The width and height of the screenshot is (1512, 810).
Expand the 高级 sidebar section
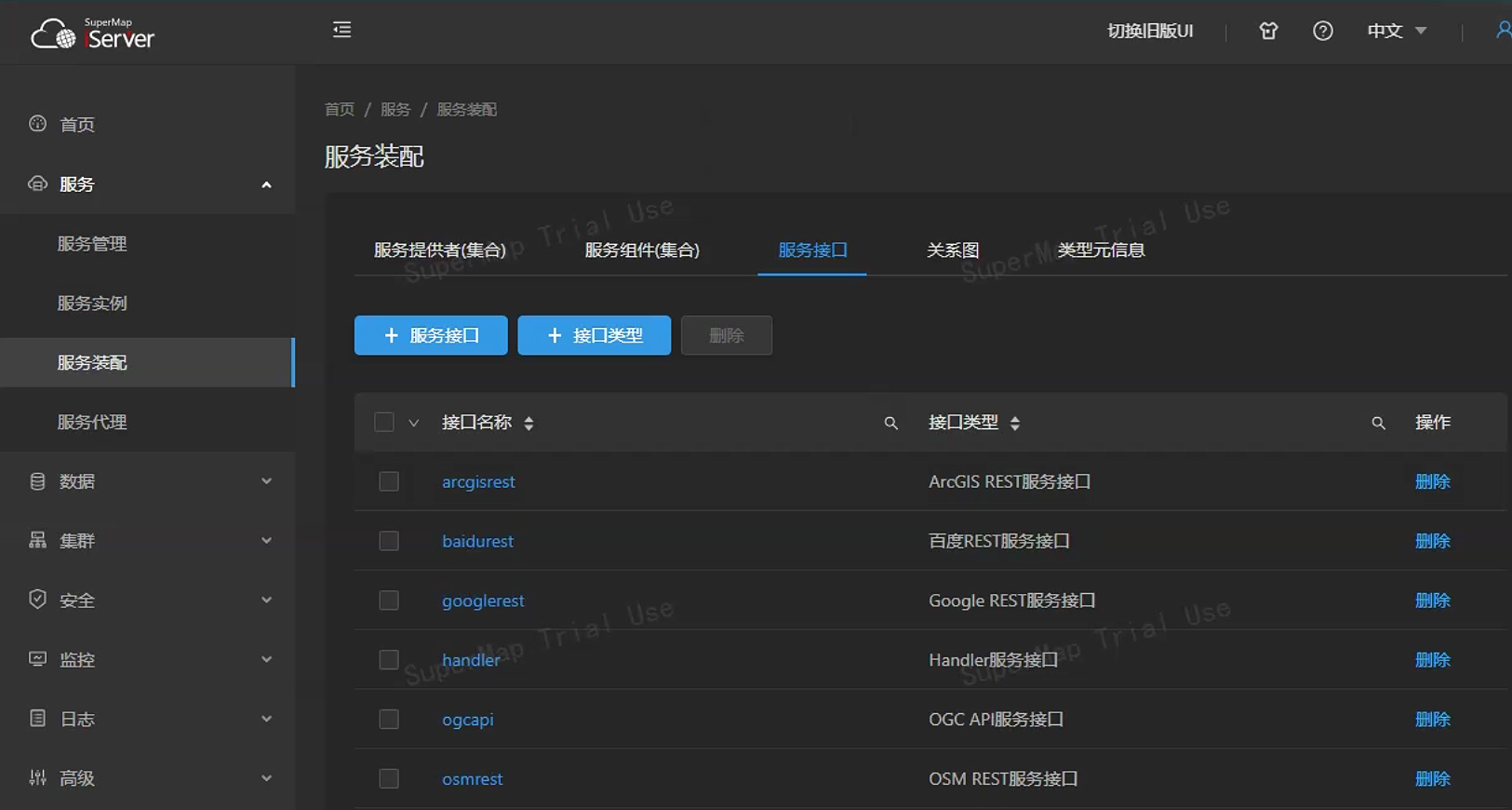click(x=266, y=778)
